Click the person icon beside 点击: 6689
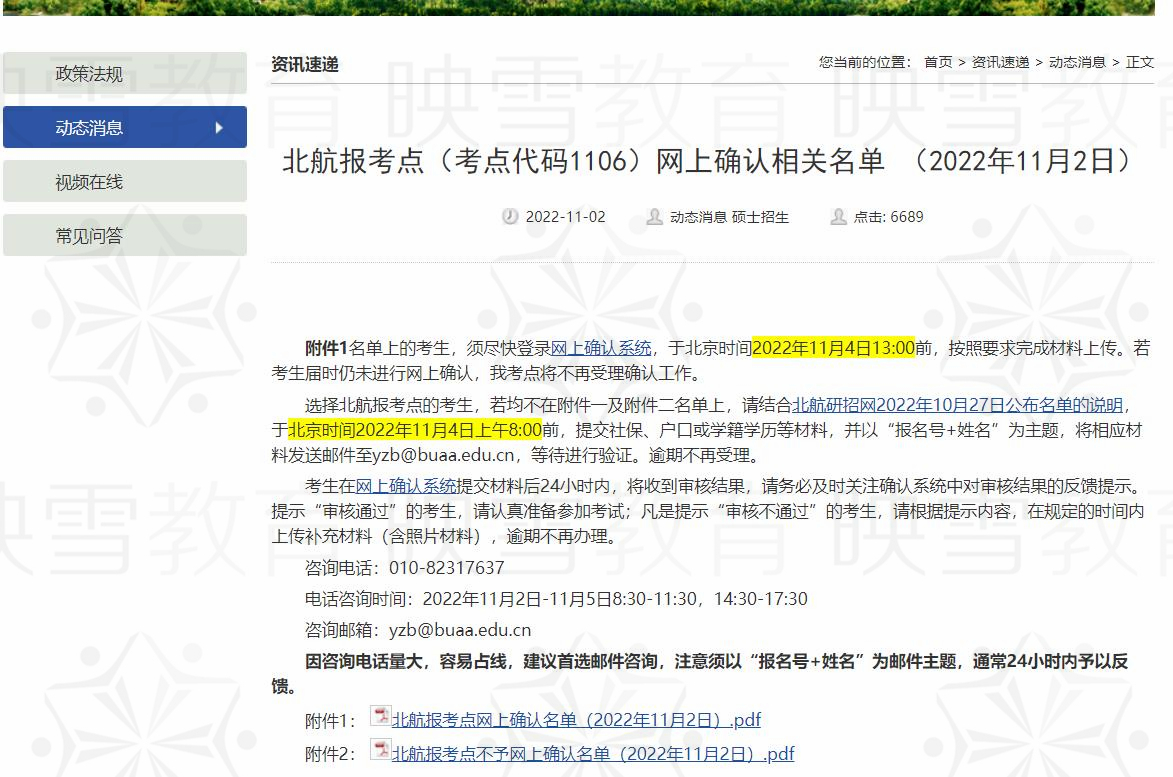Image resolution: width=1173 pixels, height=777 pixels. tap(839, 217)
